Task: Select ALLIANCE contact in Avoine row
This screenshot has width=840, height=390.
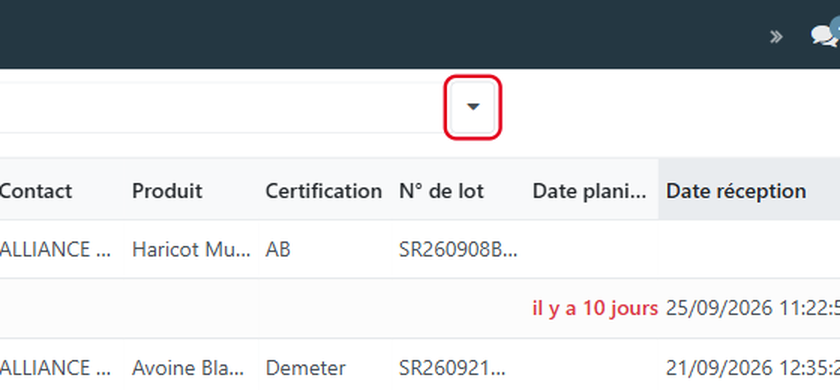Action: (x=55, y=368)
